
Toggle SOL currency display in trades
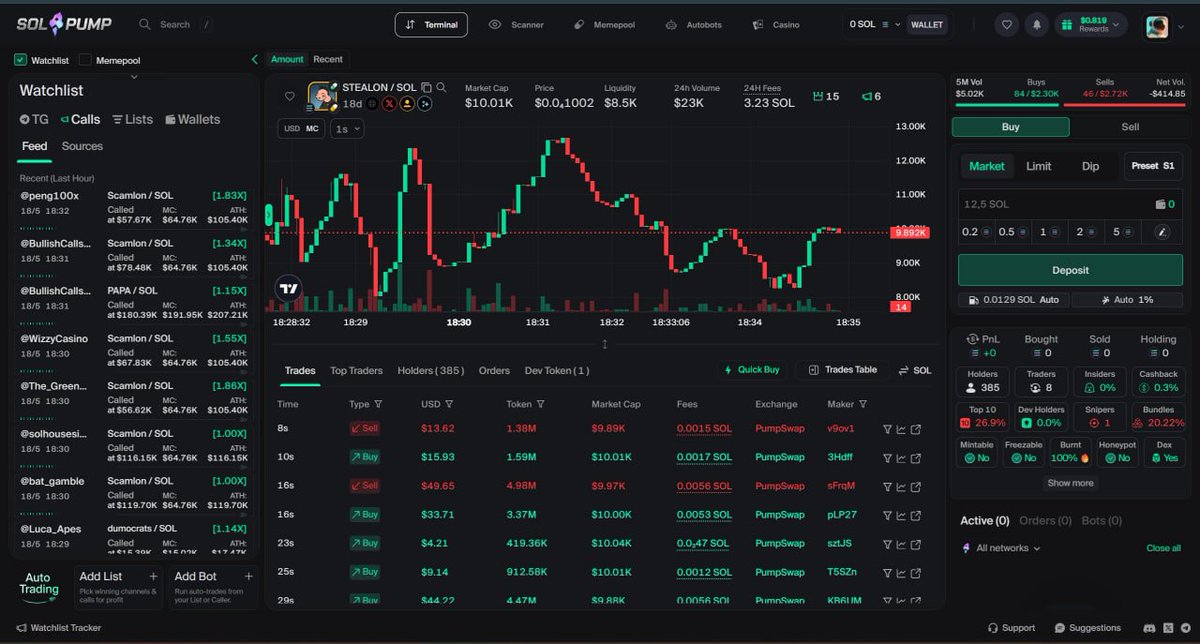point(915,370)
